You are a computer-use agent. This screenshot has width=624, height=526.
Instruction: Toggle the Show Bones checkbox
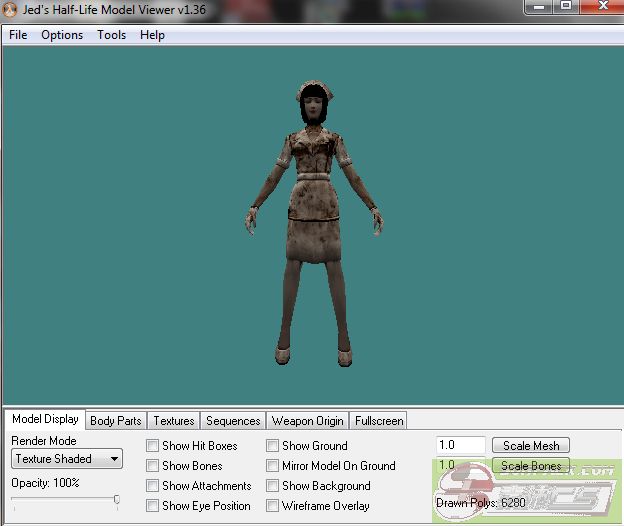153,466
